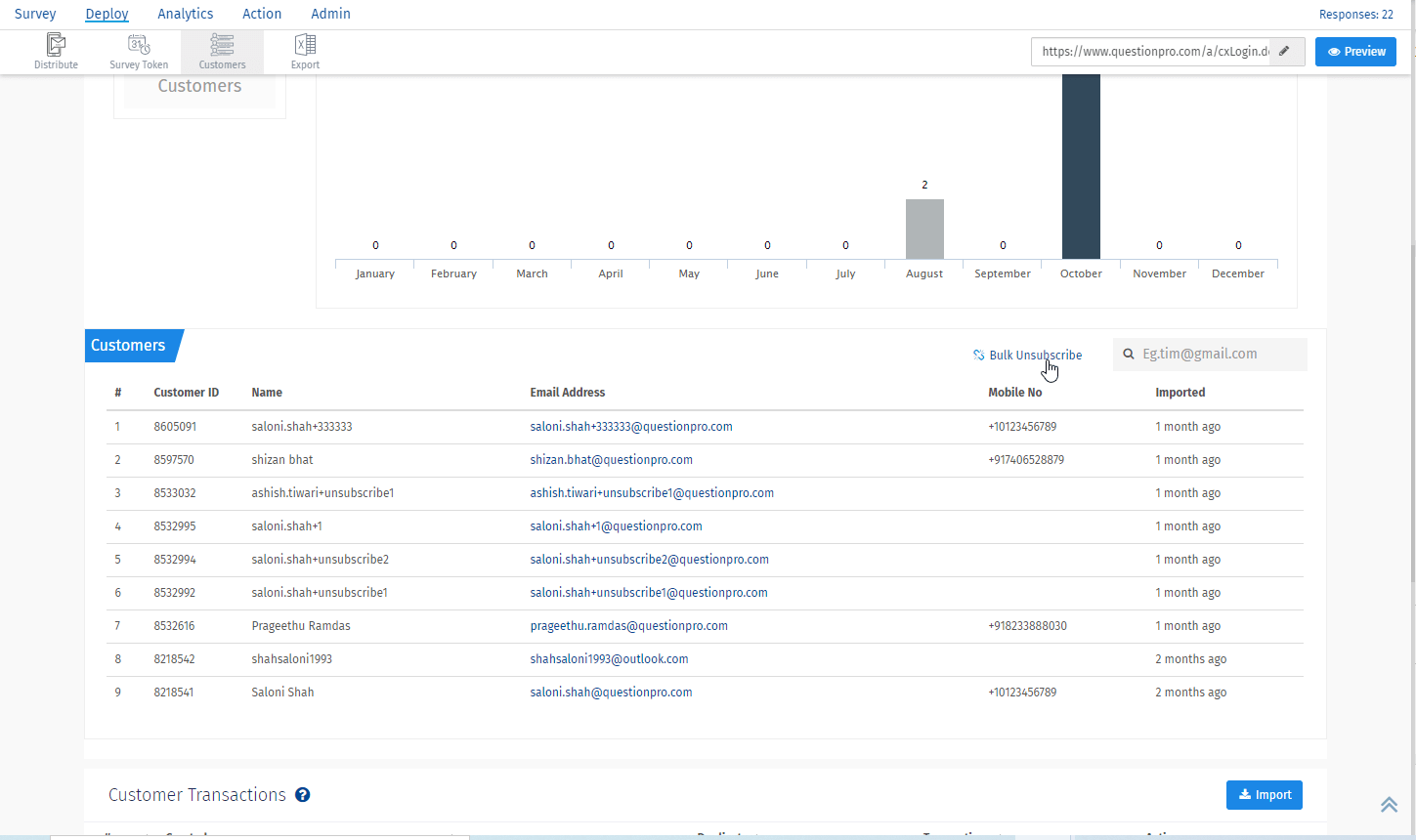The height and width of the screenshot is (840, 1416).
Task: Click the search magnifier icon
Action: pyautogui.click(x=1128, y=355)
